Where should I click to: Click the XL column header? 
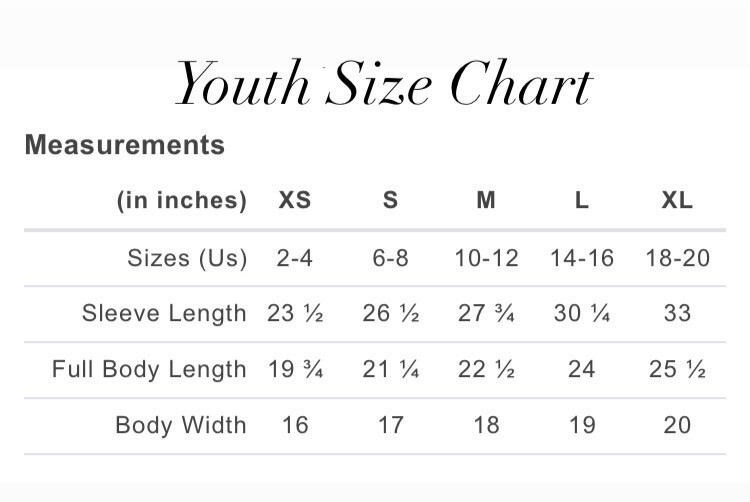677,200
